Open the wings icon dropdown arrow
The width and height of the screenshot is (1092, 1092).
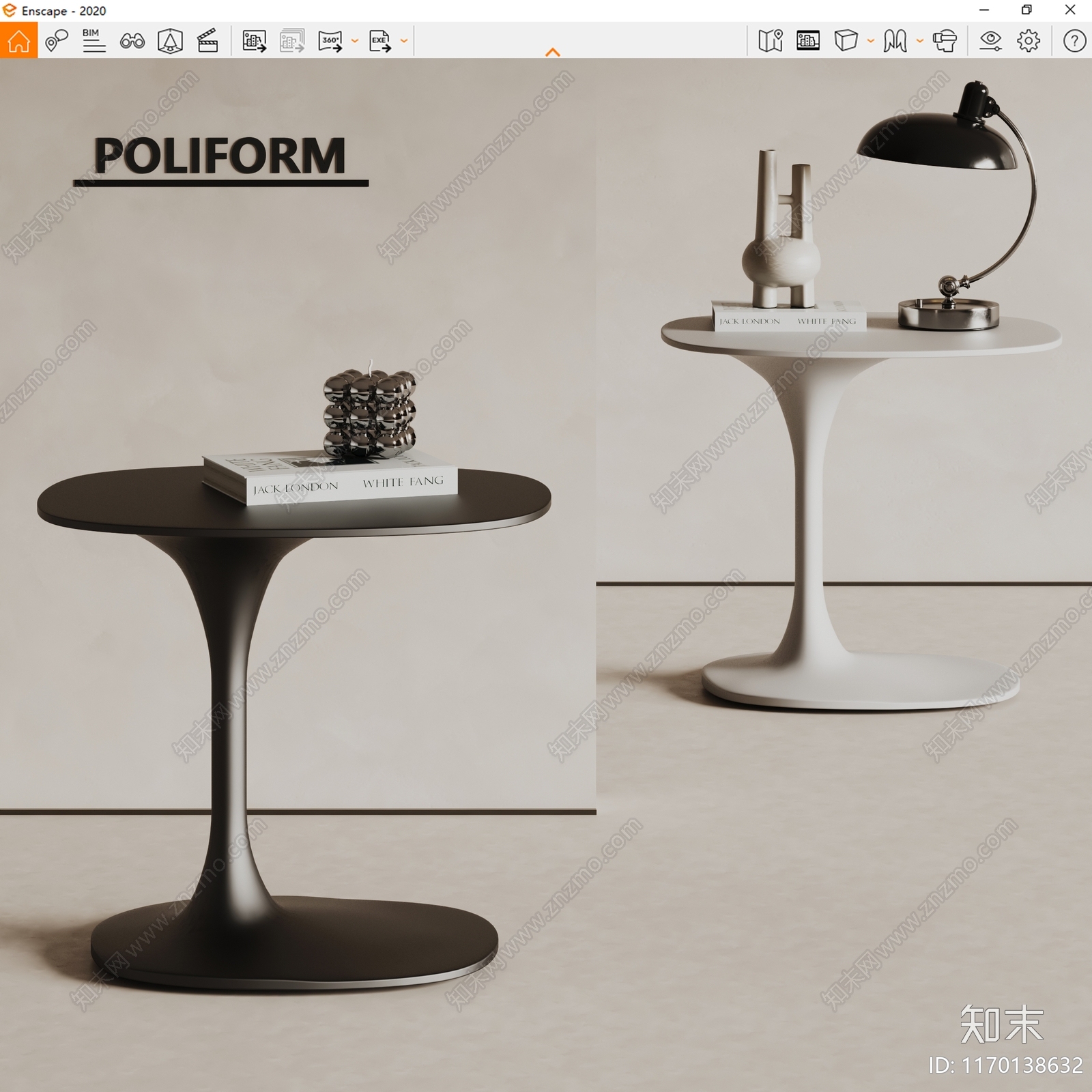pyautogui.click(x=920, y=41)
